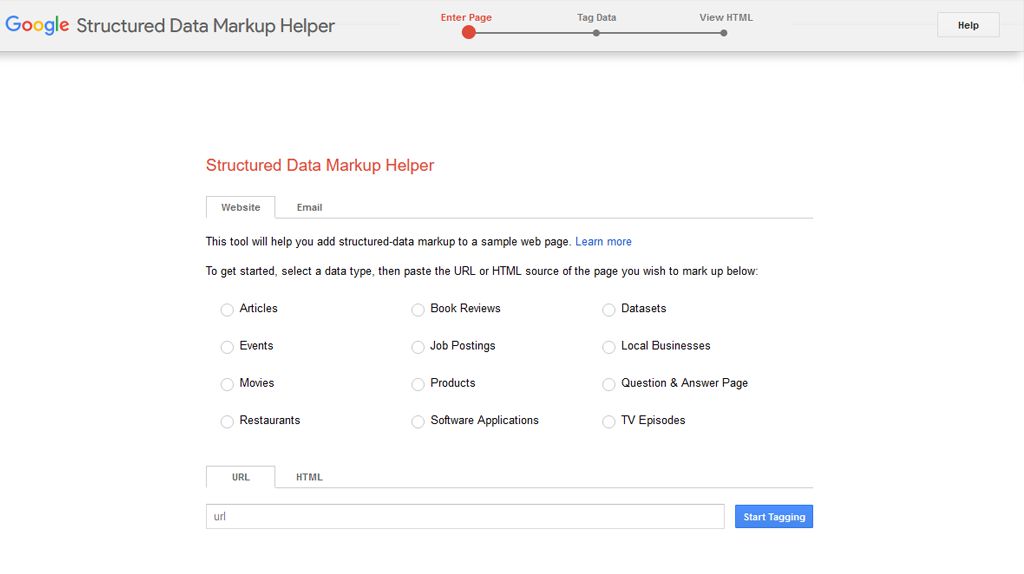Select the Software Applications radio button
Image resolution: width=1024 pixels, height=574 pixels.
(x=417, y=421)
